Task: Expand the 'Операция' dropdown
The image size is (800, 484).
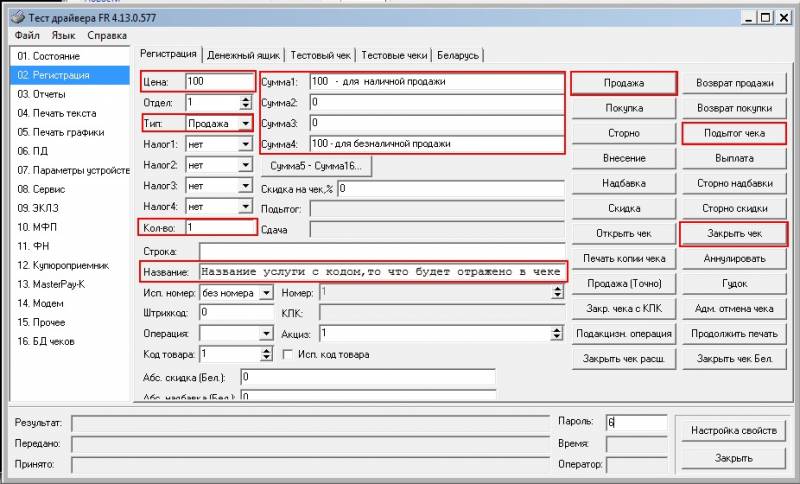Action: click(265, 333)
